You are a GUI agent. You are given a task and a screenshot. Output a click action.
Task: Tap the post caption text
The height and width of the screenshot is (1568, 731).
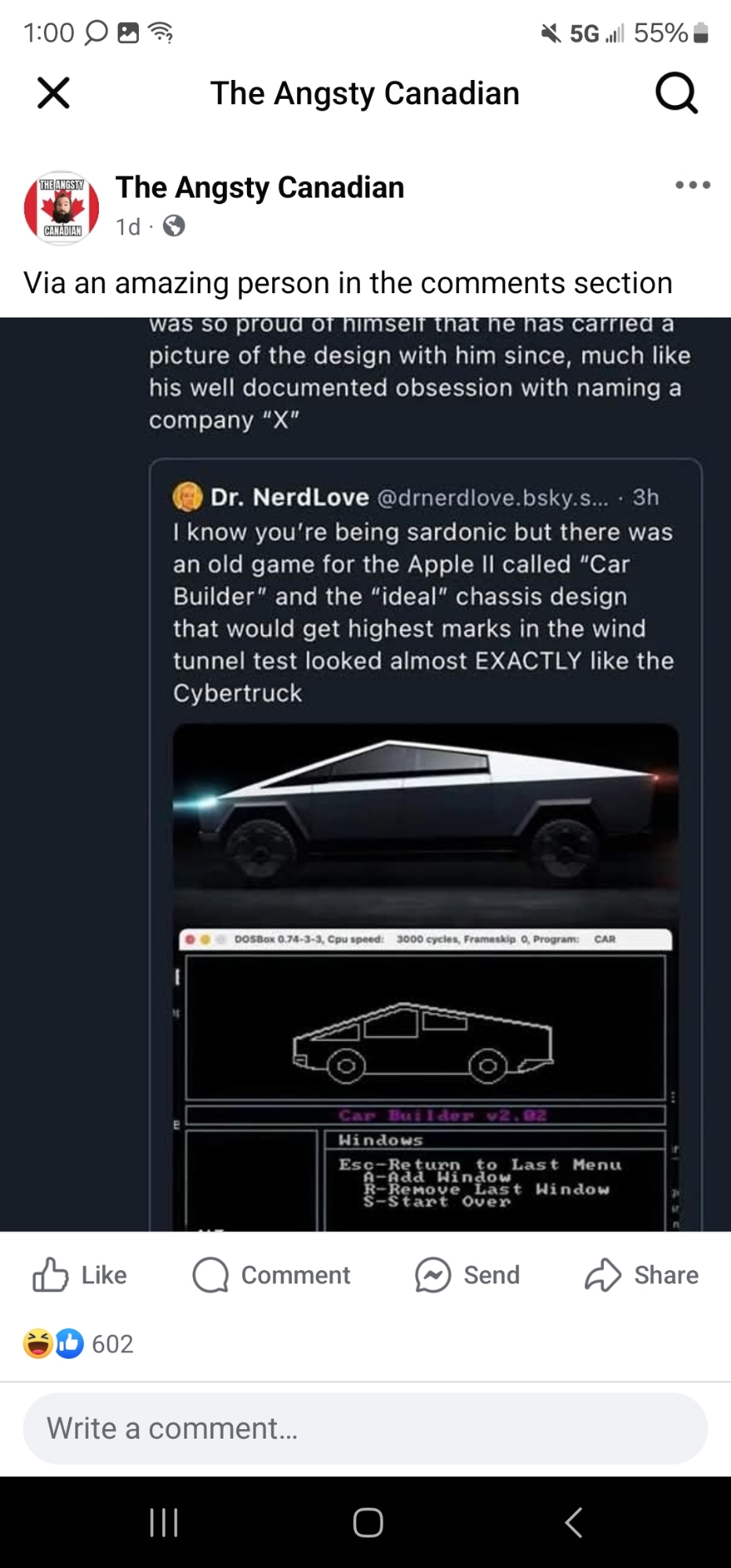point(347,283)
